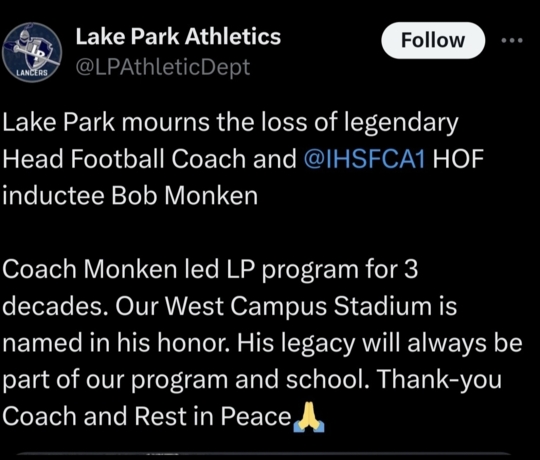
Task: Open the Lake Park Athletics profile avatar
Action: pos(32,52)
